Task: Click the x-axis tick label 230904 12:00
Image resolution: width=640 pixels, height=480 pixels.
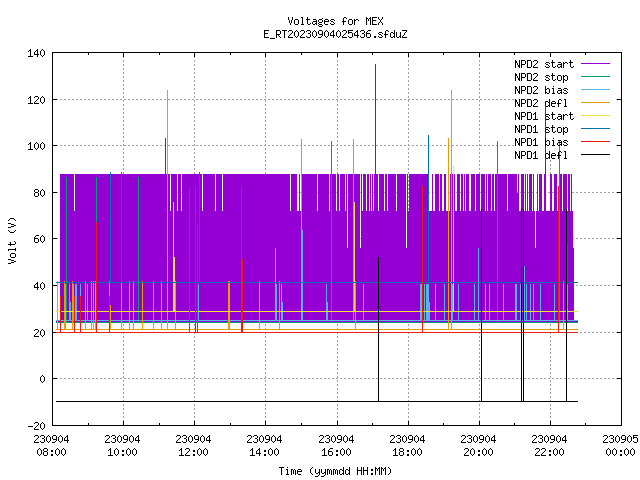Action: [x=193, y=446]
